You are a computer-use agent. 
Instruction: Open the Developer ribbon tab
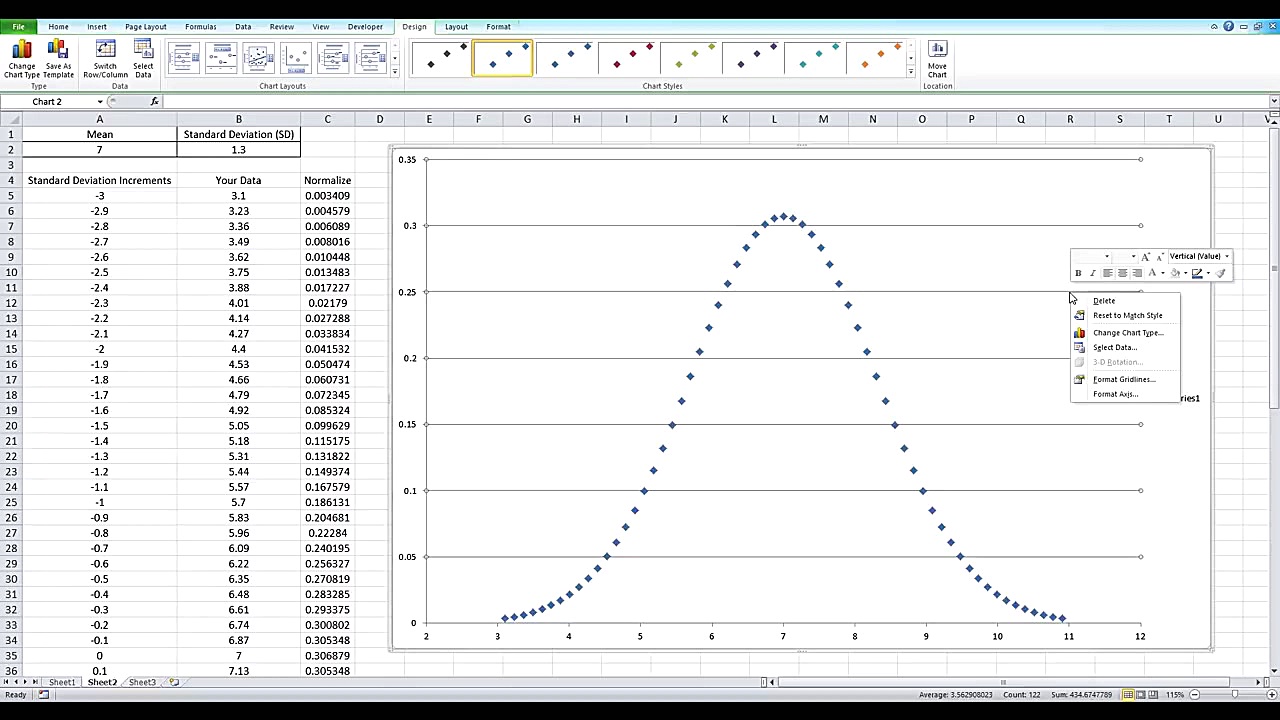click(x=365, y=27)
